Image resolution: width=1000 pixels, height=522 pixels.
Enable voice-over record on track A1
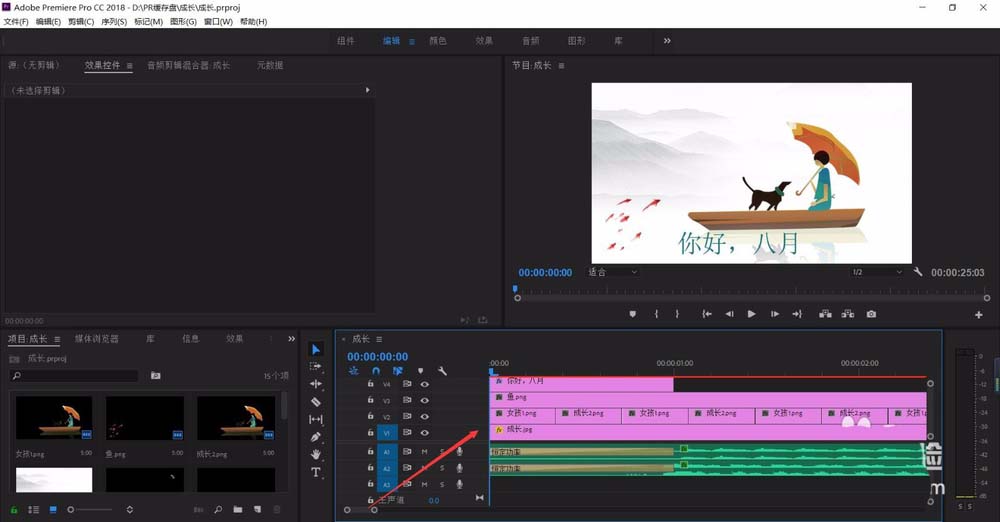click(459, 451)
